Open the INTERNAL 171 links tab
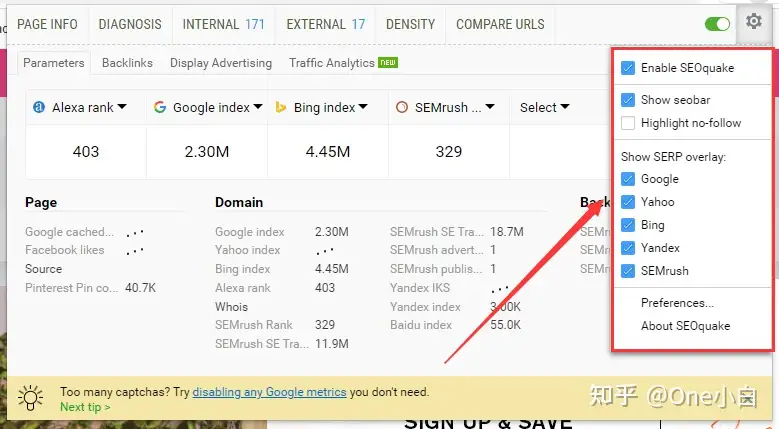779x429 pixels. (x=224, y=24)
